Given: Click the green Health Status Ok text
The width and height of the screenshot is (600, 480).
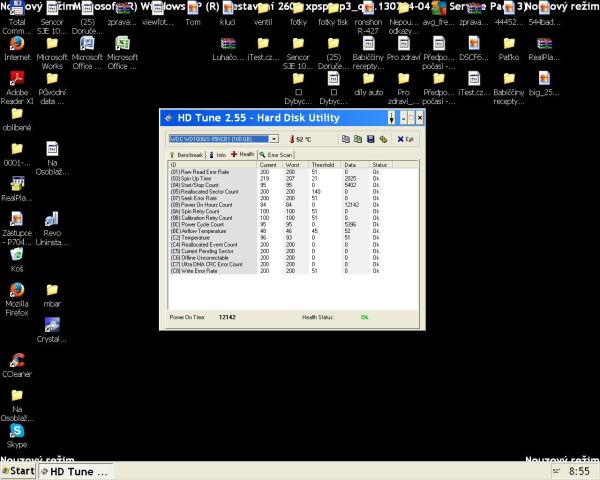Looking at the screenshot, I should [x=364, y=317].
